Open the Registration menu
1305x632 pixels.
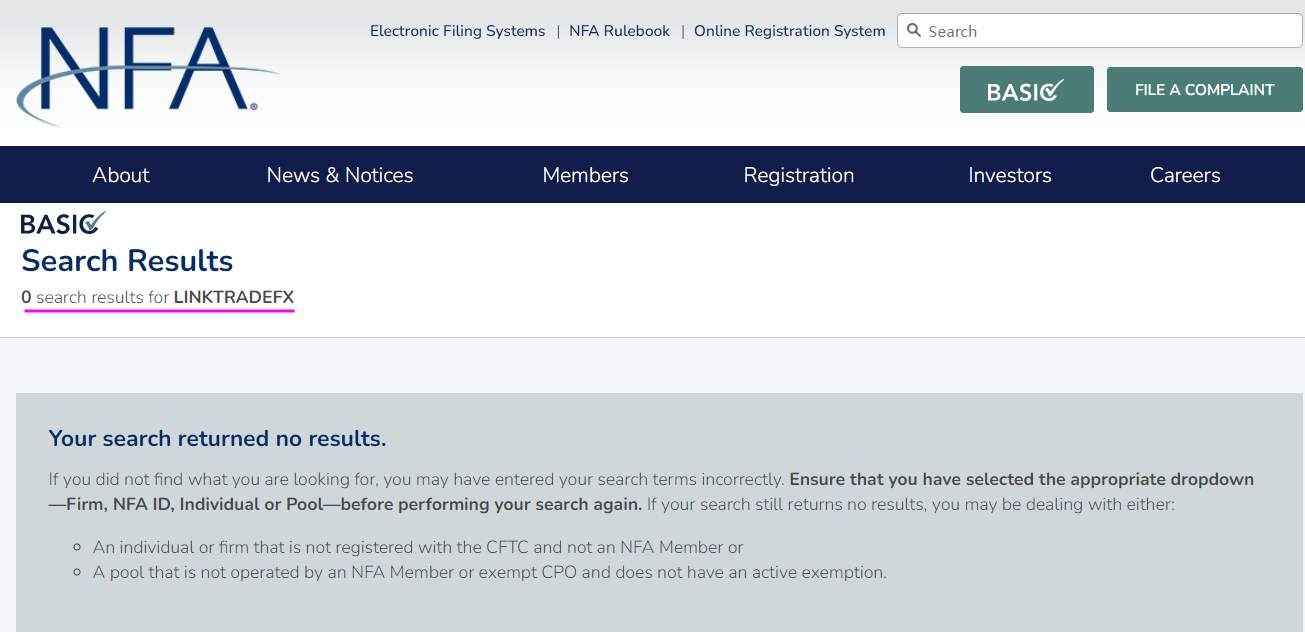[x=799, y=175]
